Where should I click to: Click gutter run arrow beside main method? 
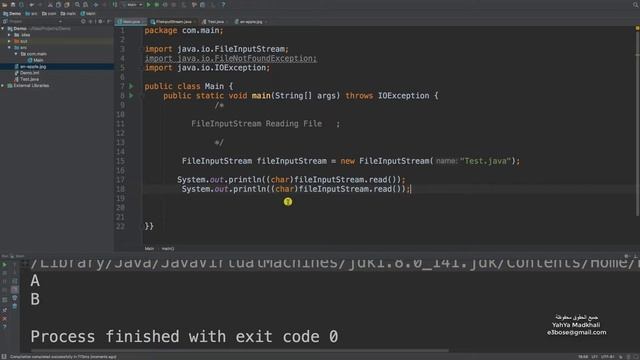click(x=131, y=96)
